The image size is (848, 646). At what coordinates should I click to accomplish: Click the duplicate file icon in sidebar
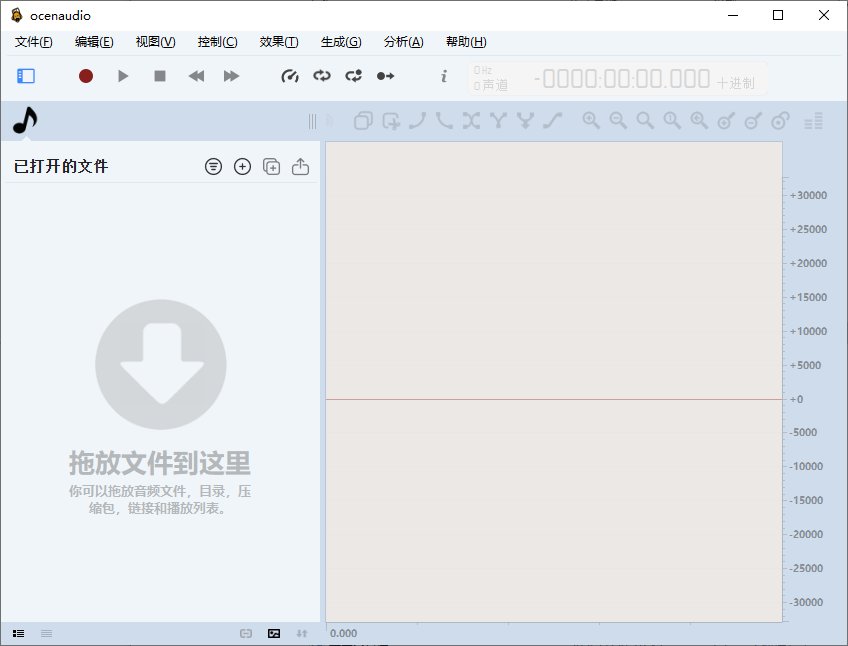[271, 167]
